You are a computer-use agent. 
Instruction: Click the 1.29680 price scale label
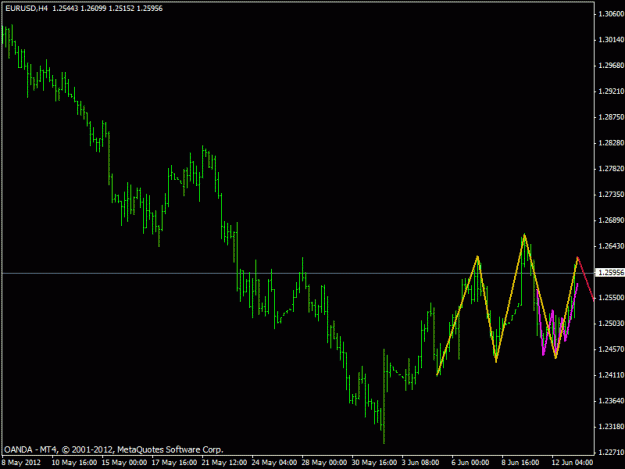coord(611,66)
